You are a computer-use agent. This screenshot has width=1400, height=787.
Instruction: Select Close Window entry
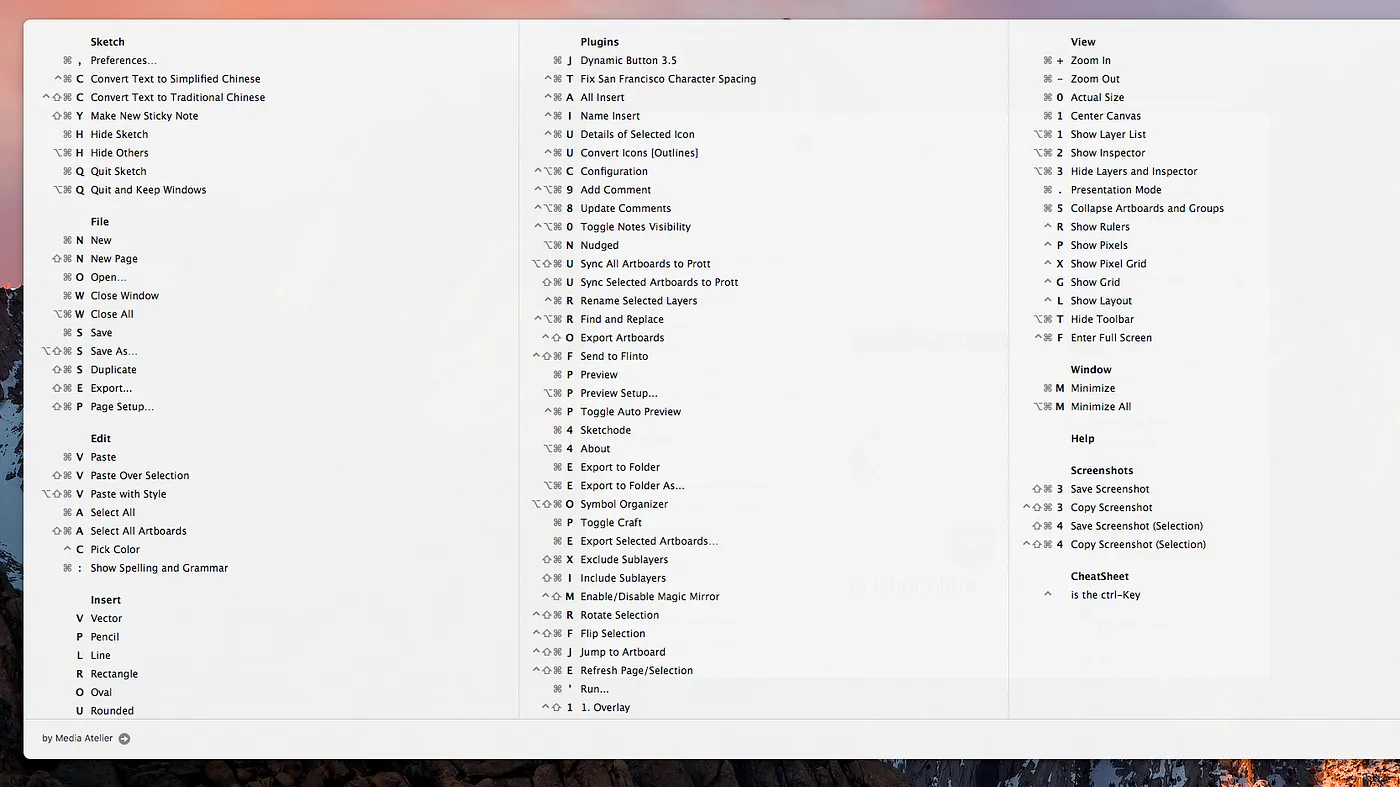click(x=125, y=296)
